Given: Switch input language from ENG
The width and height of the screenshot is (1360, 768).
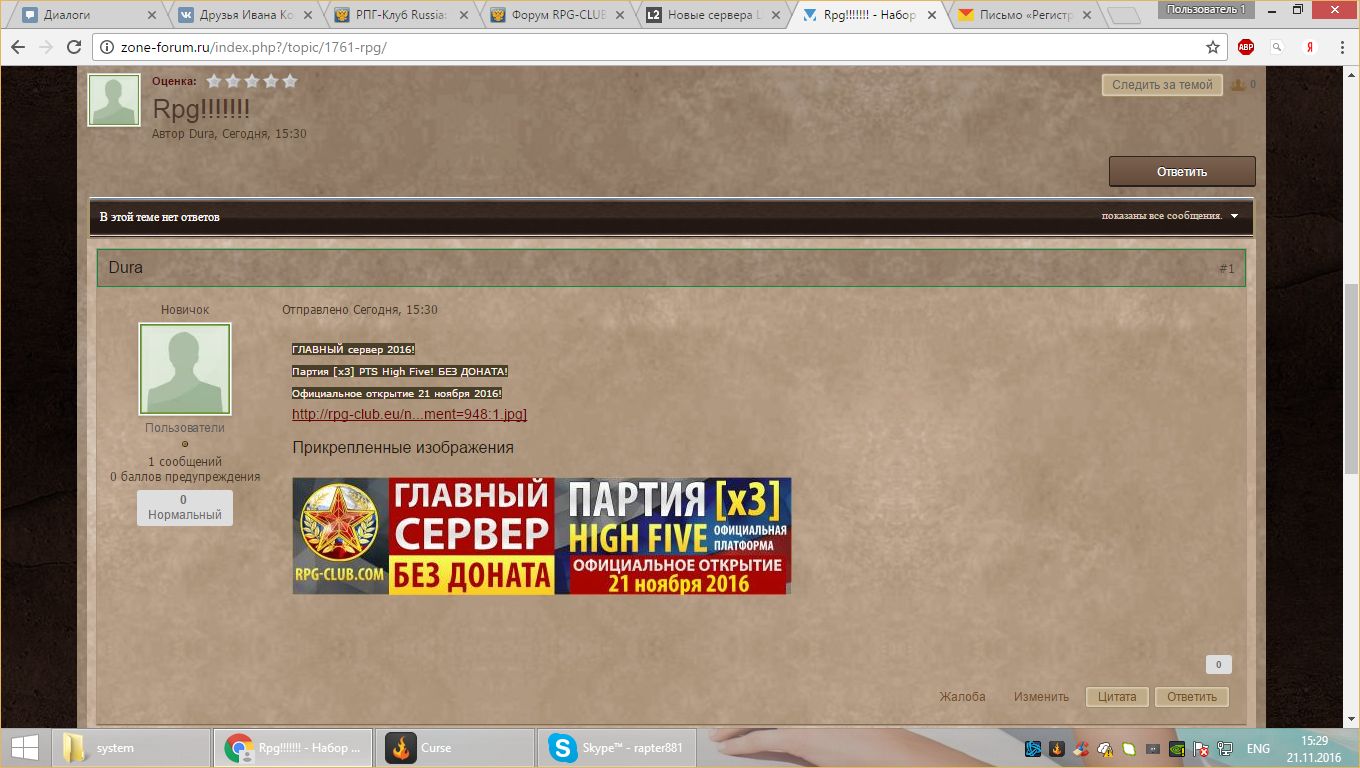Looking at the screenshot, I should tap(1258, 748).
